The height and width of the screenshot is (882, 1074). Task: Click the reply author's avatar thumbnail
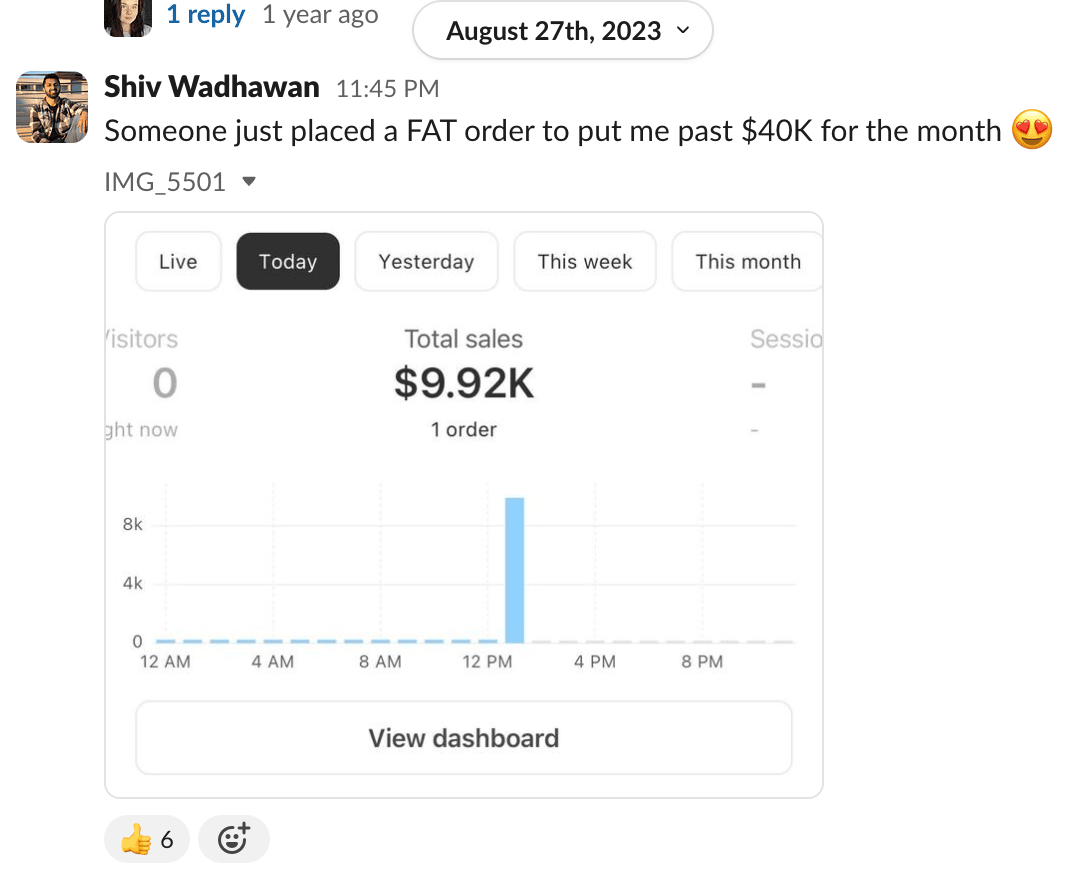(128, 17)
